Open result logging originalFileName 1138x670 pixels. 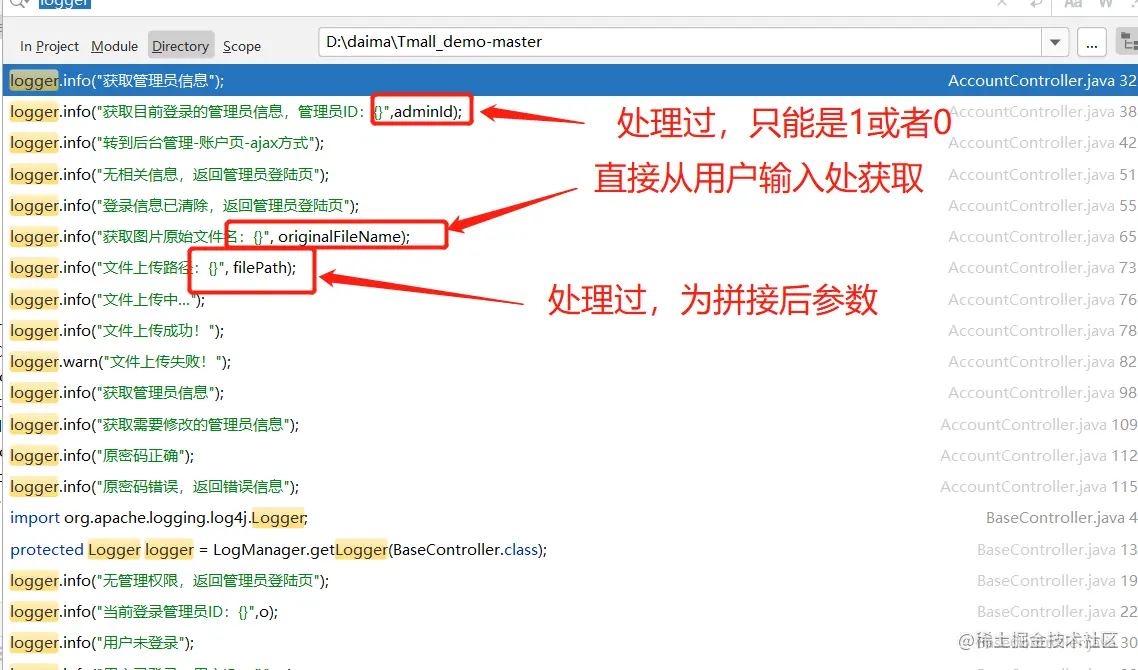click(570, 237)
